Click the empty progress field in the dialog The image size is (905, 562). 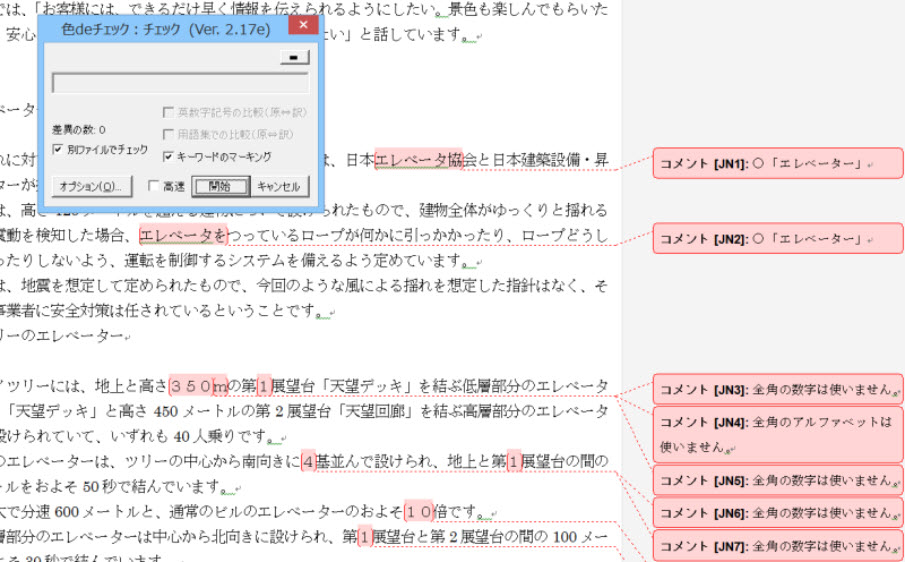(180, 83)
